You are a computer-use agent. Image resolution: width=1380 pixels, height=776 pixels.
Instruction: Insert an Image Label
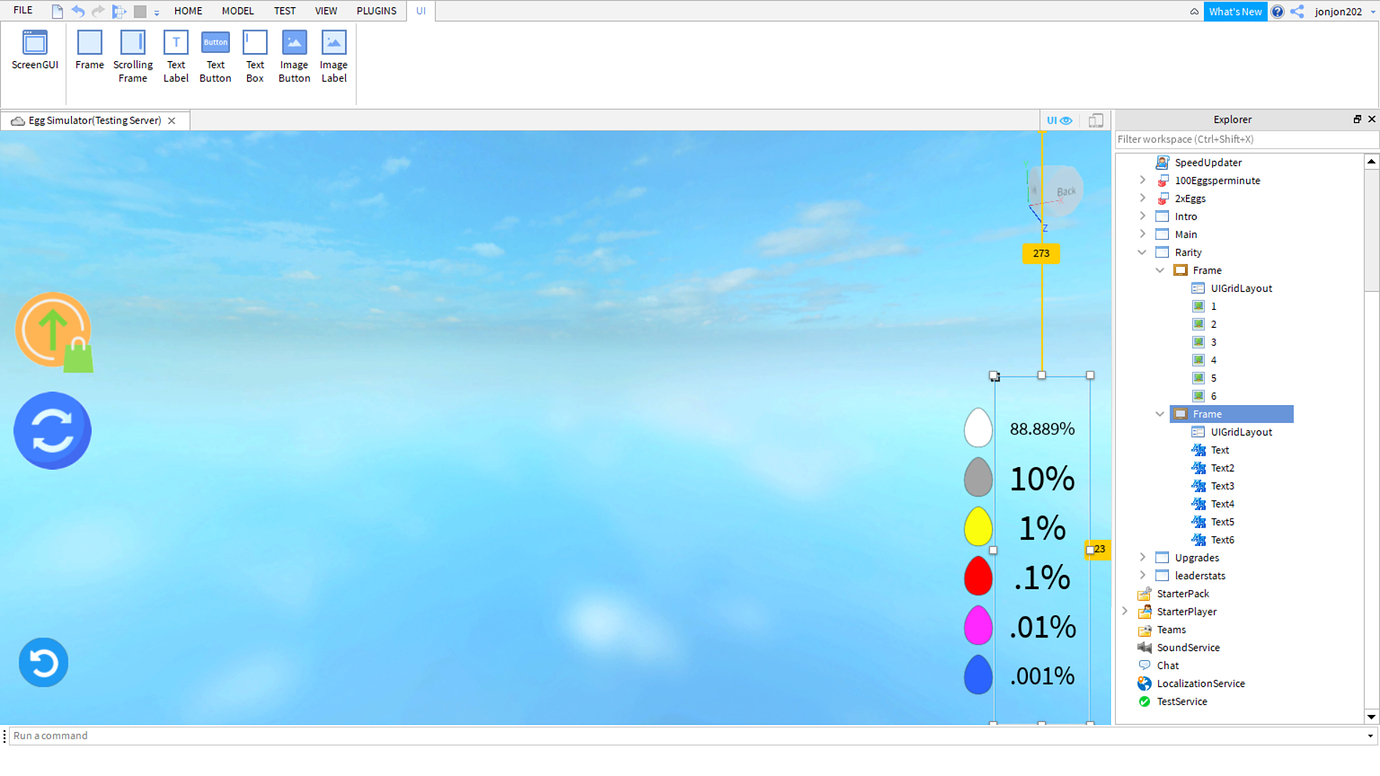click(x=334, y=56)
